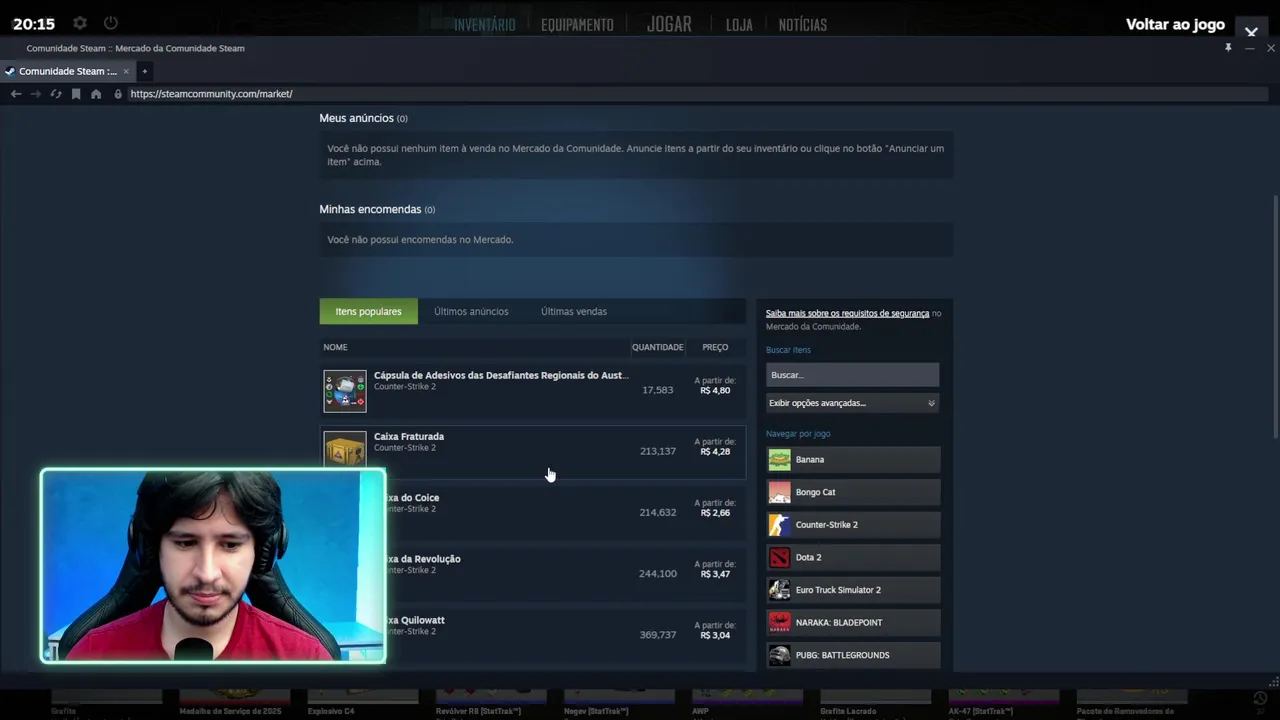Image resolution: width=1280 pixels, height=720 pixels.
Task: Click the NARAKA: BLADEPOINT icon
Action: coord(779,623)
